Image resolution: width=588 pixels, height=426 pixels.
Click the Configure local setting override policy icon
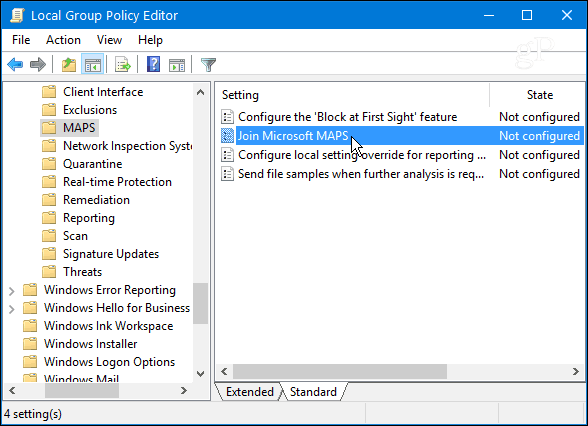[227, 155]
